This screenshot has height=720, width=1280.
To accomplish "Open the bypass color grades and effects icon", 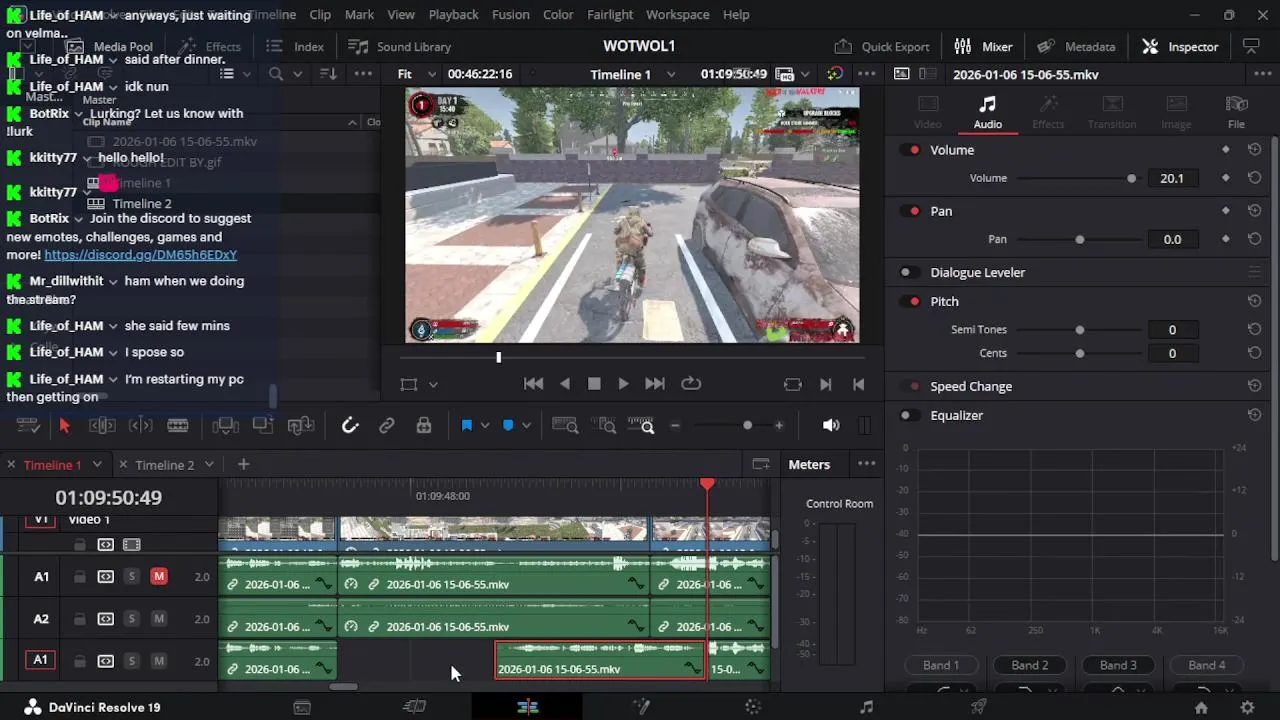I will tap(835, 74).
